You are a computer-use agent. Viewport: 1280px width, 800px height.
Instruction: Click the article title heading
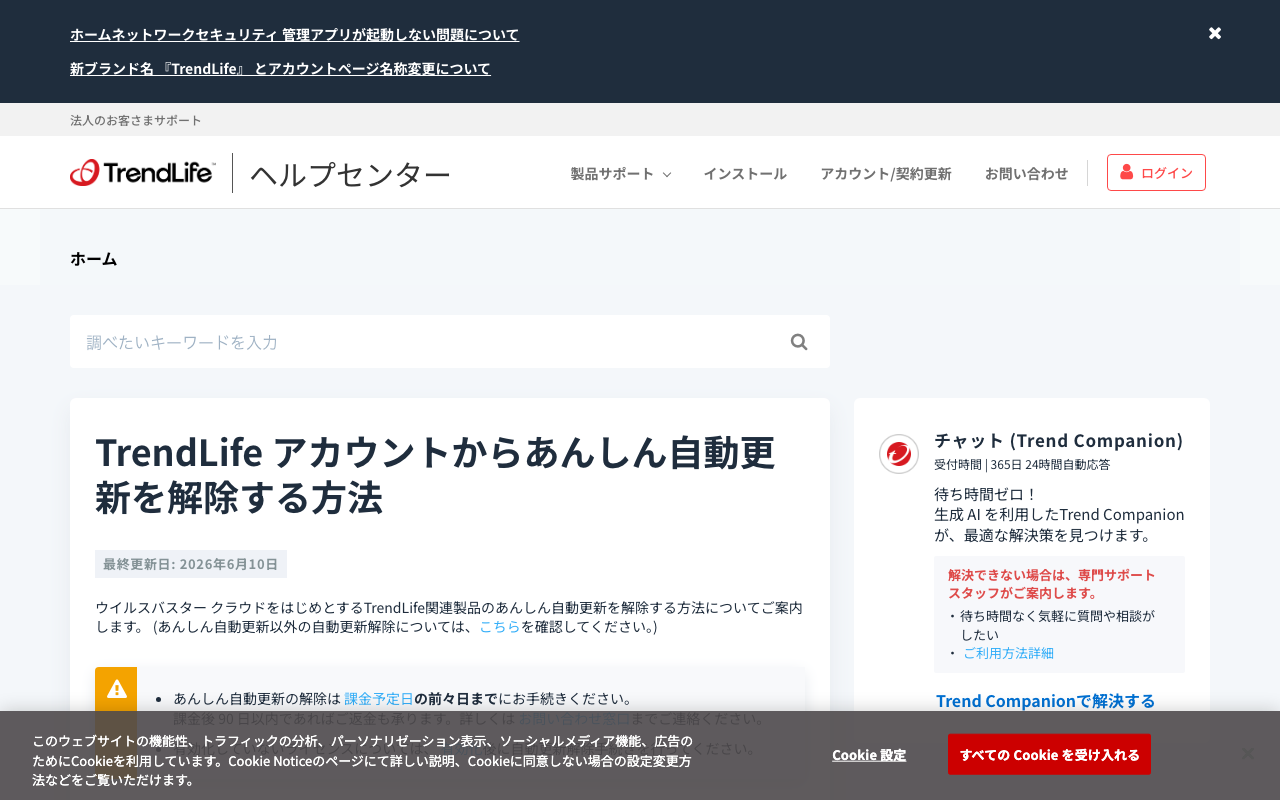435,474
